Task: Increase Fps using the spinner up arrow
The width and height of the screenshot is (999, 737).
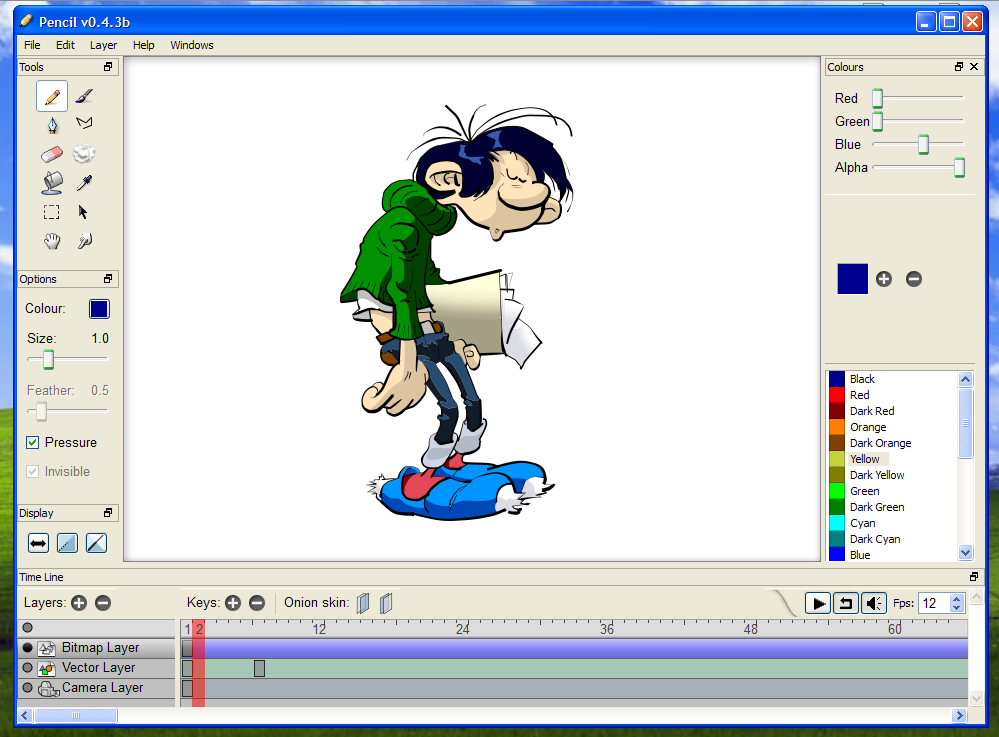Action: [x=957, y=598]
